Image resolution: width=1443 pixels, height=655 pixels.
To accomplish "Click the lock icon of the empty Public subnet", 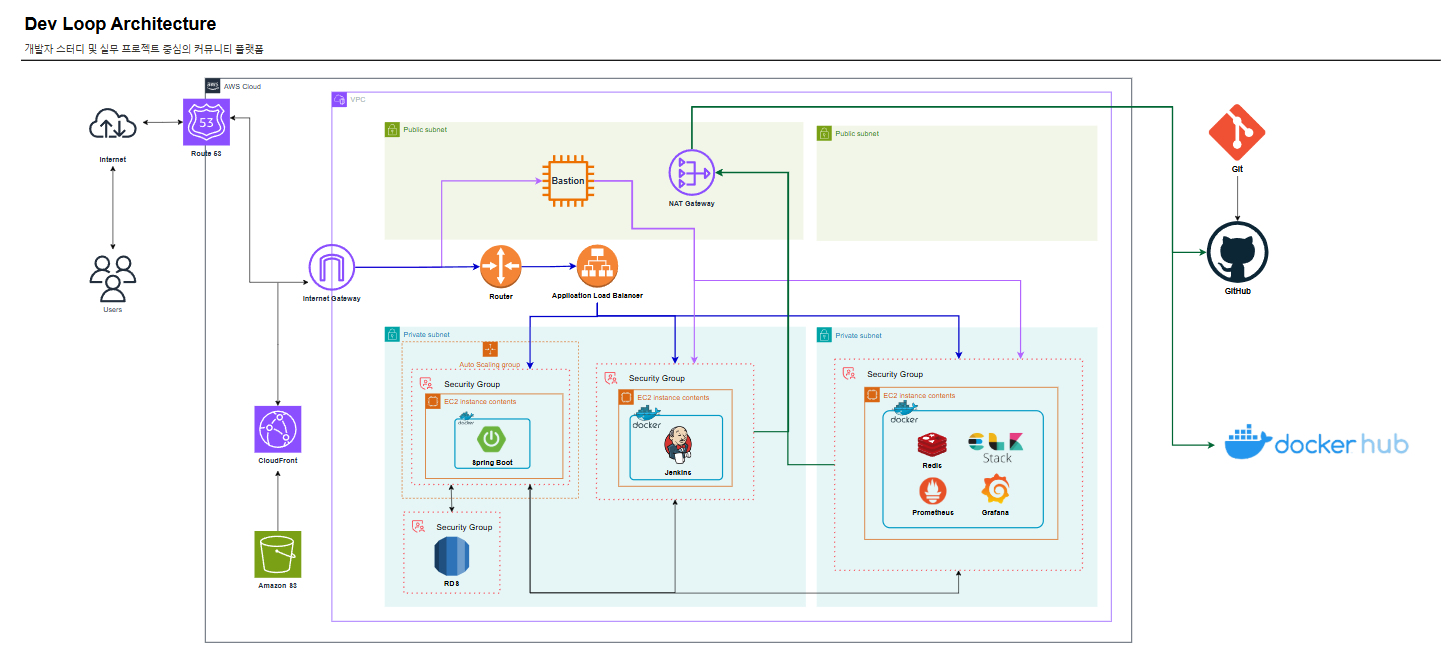I will [824, 133].
